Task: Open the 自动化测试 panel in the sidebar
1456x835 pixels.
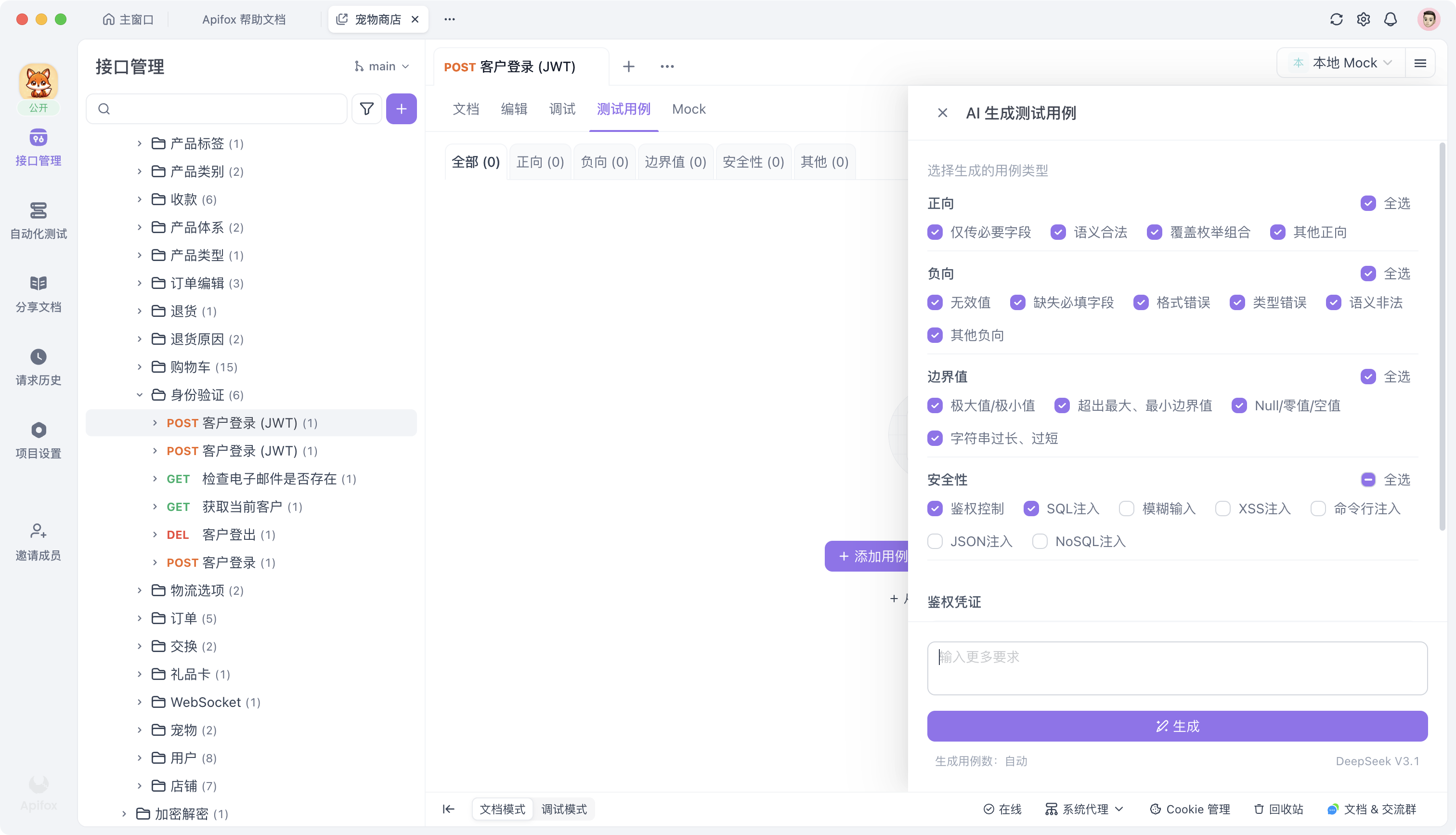Action: pyautogui.click(x=38, y=221)
